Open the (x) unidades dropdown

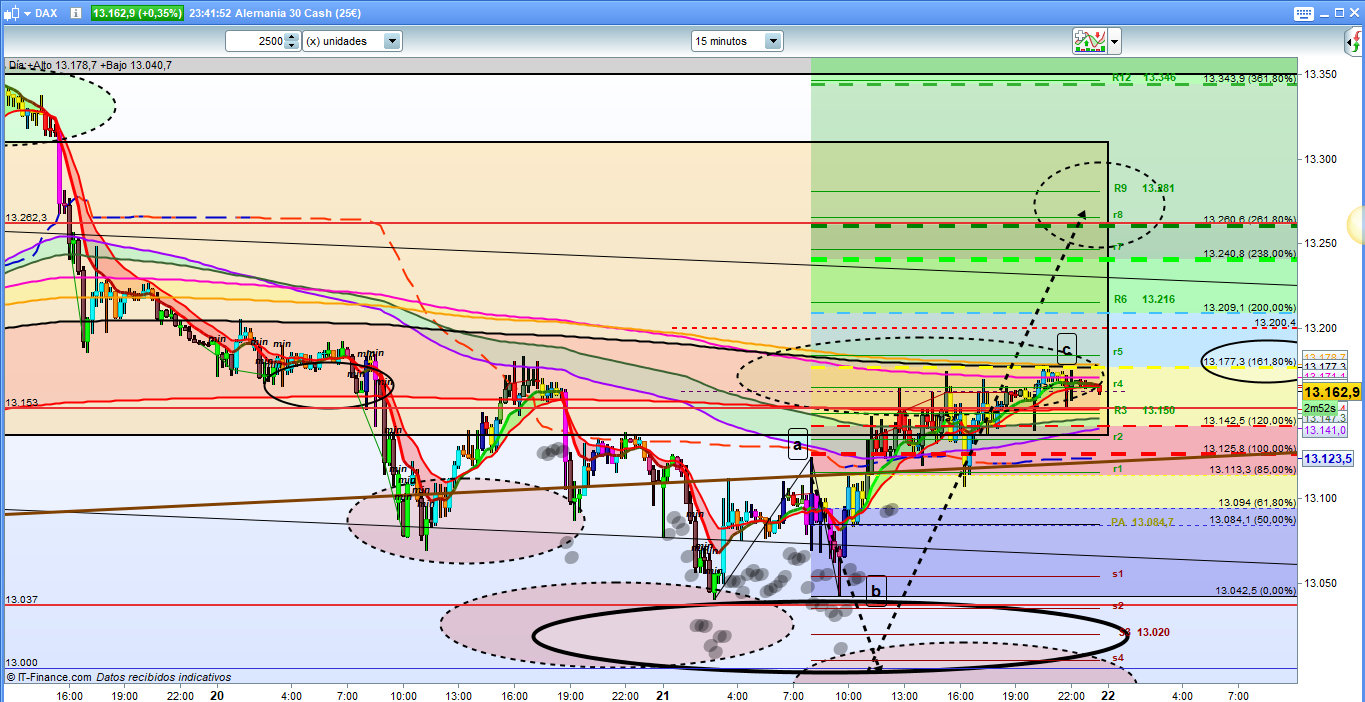pyautogui.click(x=392, y=41)
